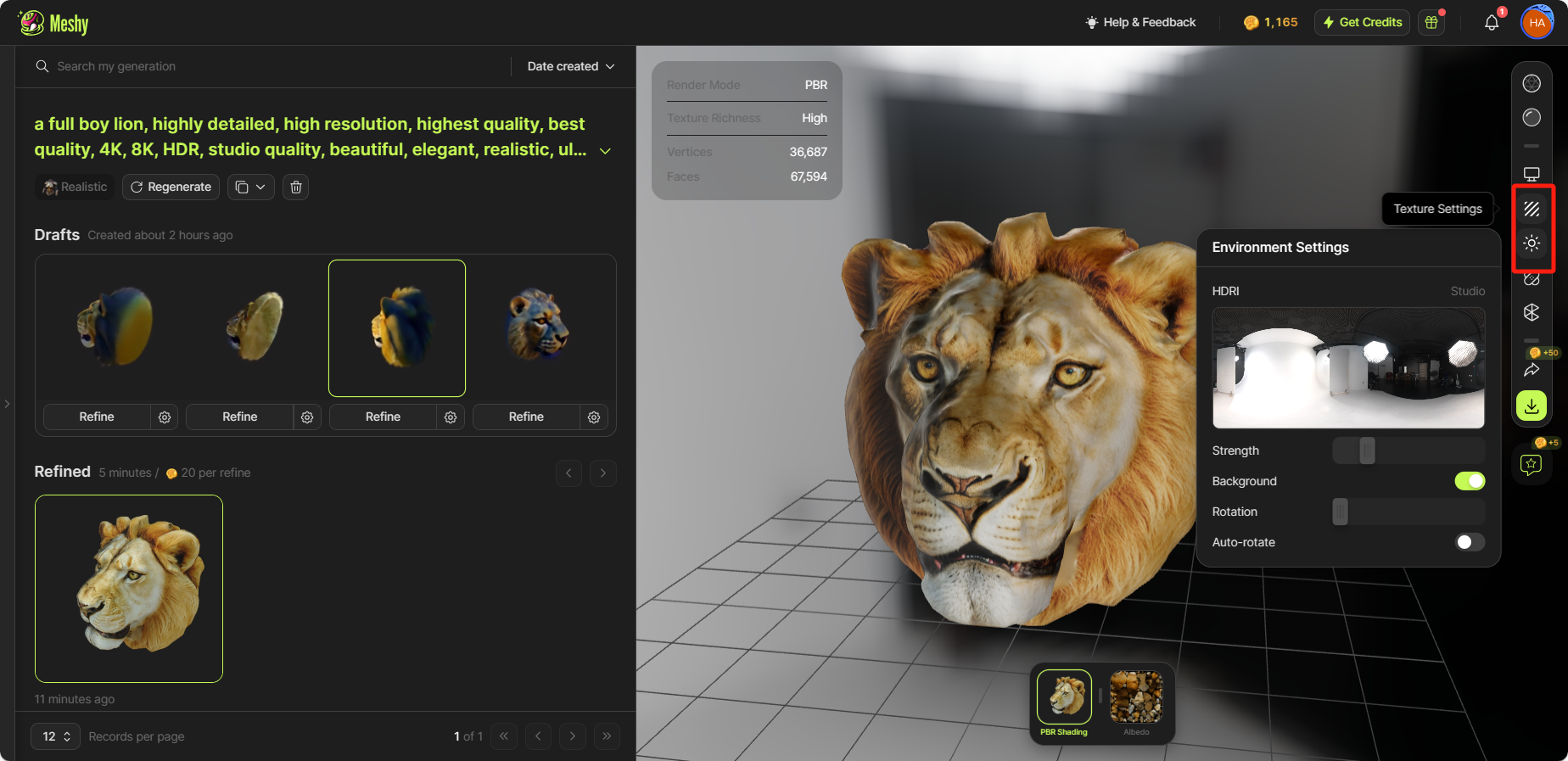The image size is (1568, 761).
Task: Select the second draft thumbnail
Action: [254, 327]
